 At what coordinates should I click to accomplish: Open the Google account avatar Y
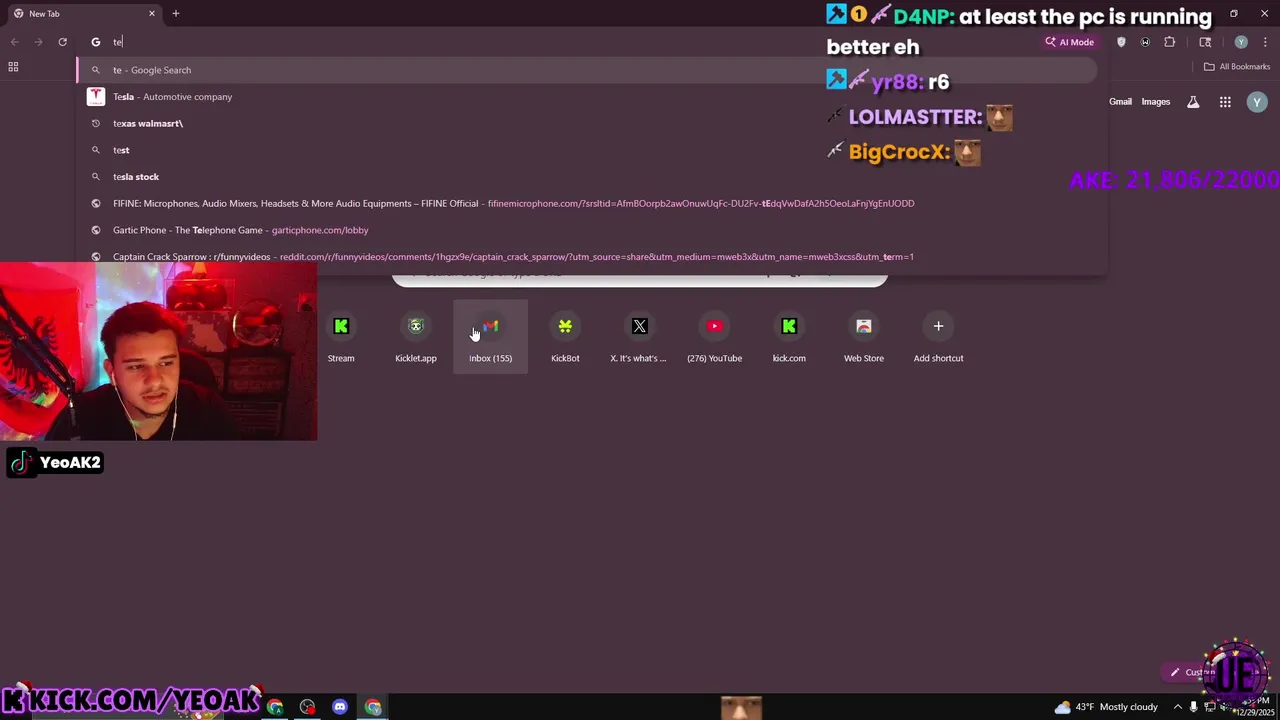click(x=1257, y=102)
